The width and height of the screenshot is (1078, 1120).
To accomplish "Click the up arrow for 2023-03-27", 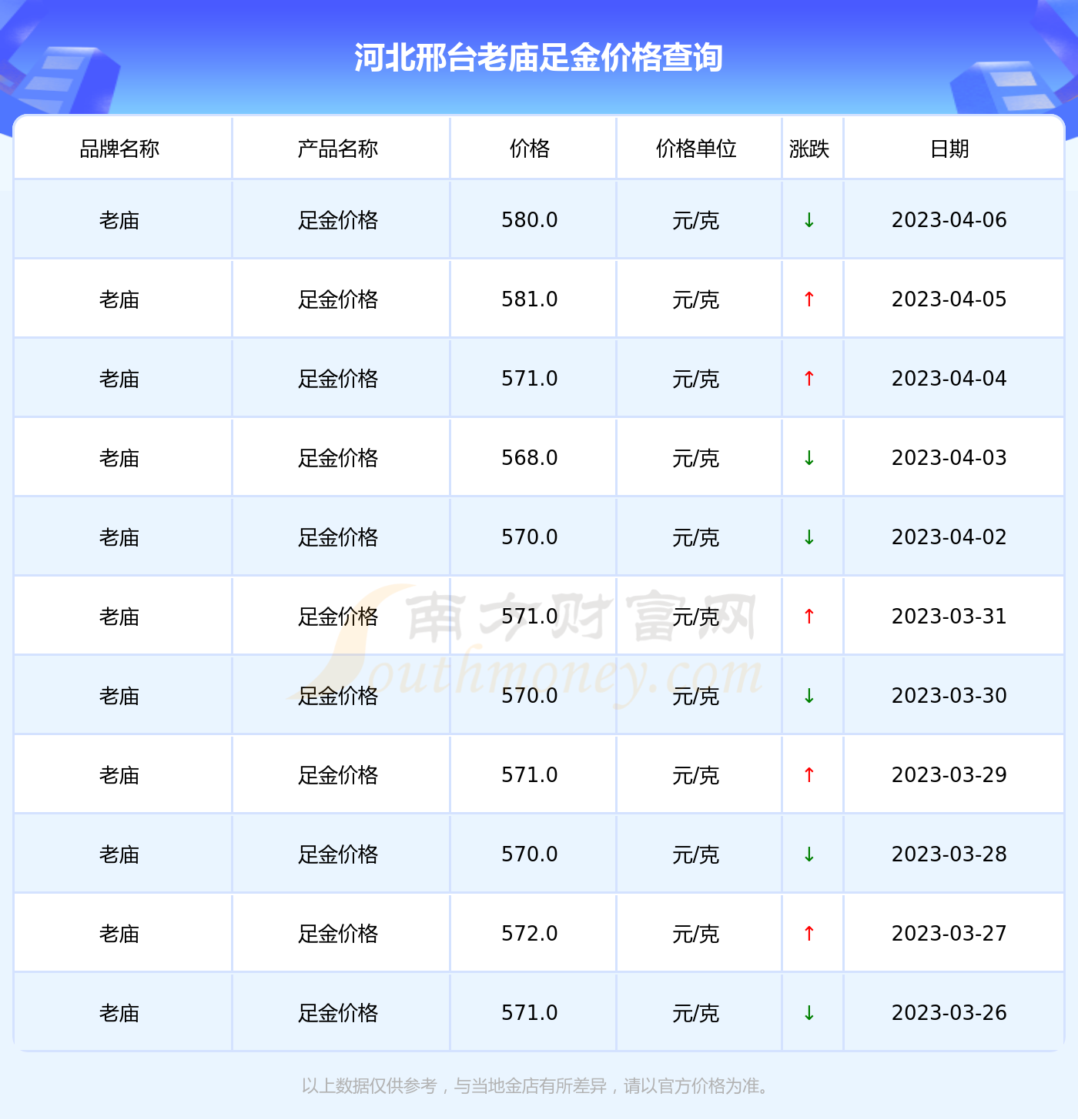I will pyautogui.click(x=809, y=934).
